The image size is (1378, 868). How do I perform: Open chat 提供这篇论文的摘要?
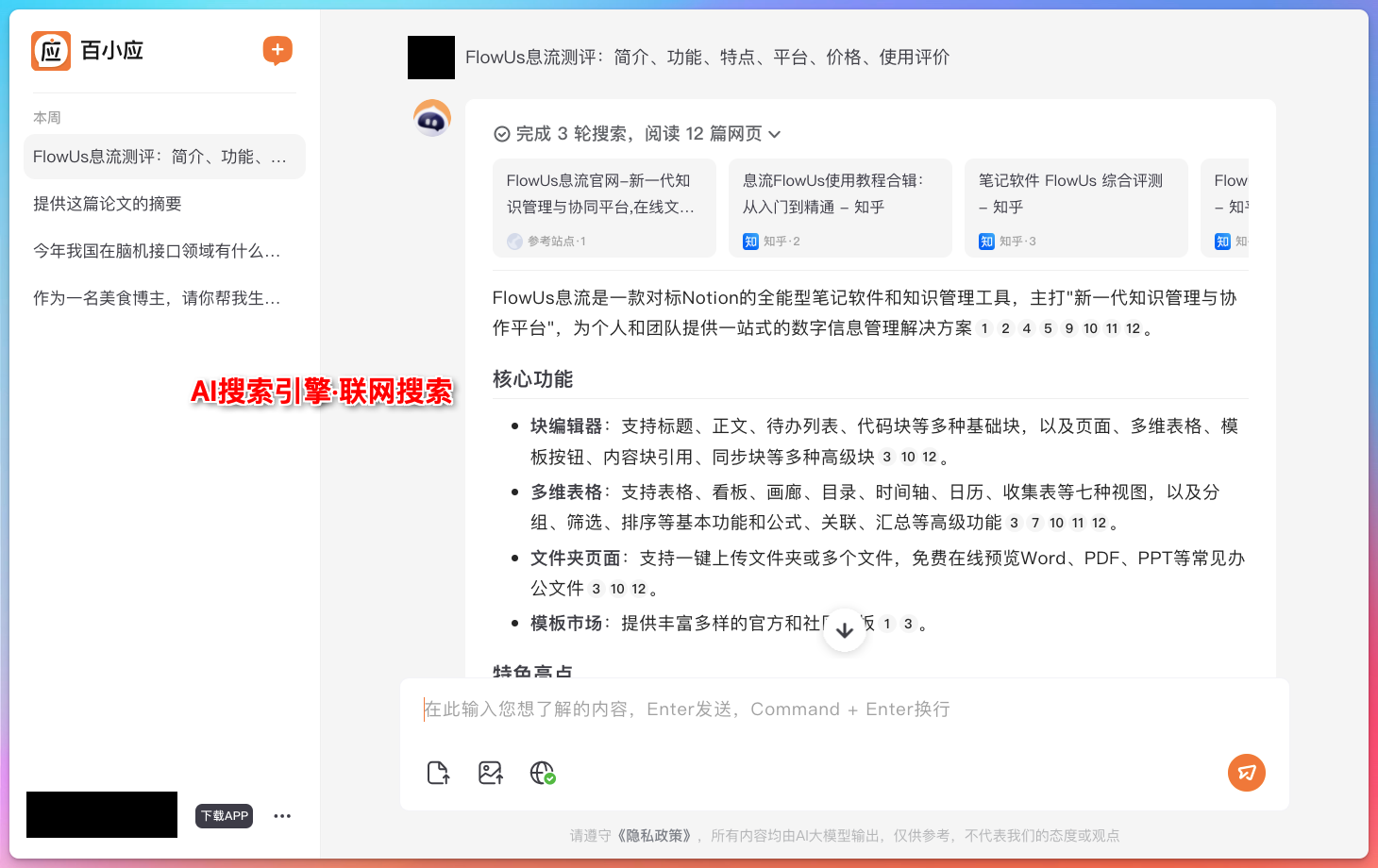164,204
